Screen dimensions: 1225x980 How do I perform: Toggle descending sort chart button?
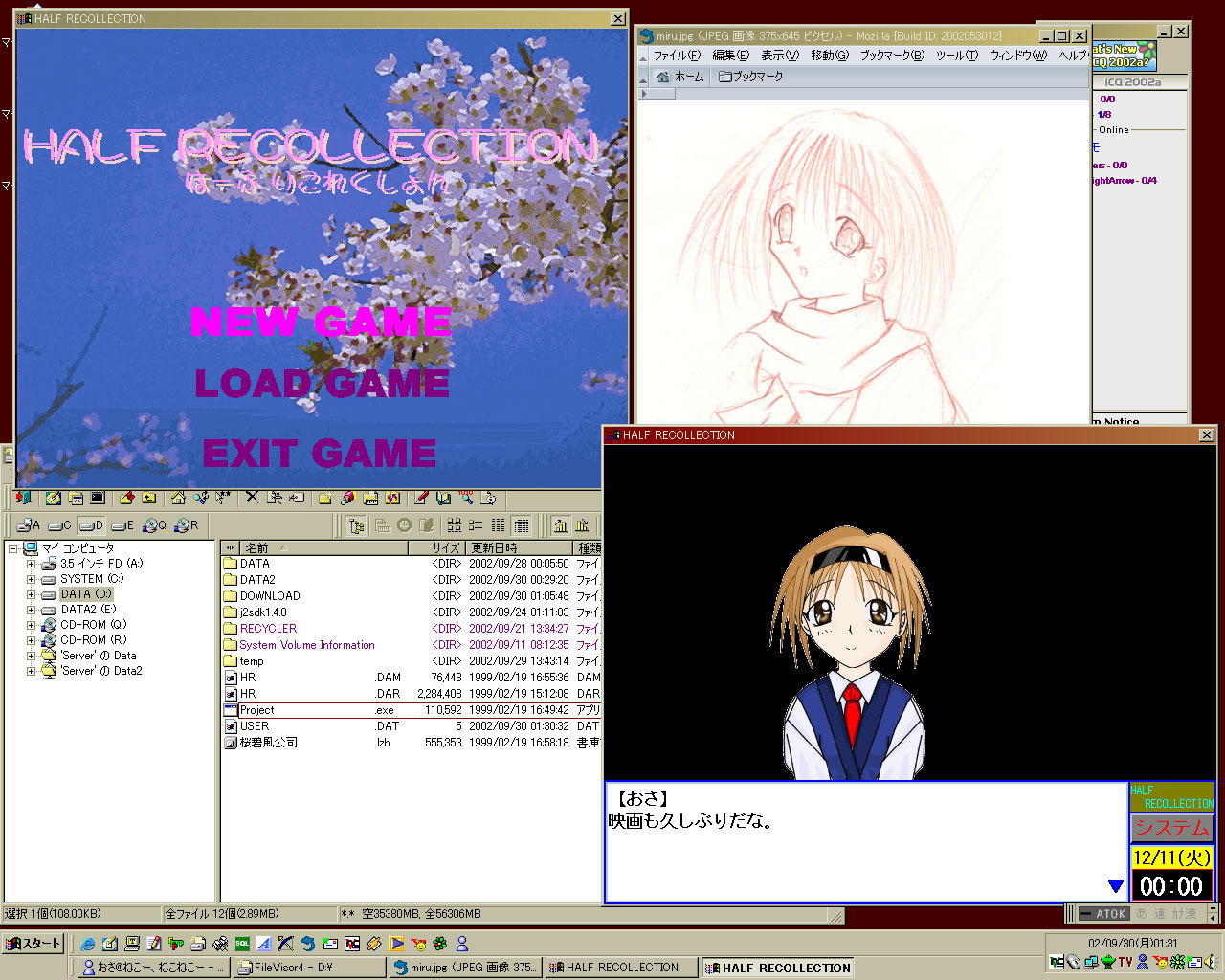(x=582, y=525)
